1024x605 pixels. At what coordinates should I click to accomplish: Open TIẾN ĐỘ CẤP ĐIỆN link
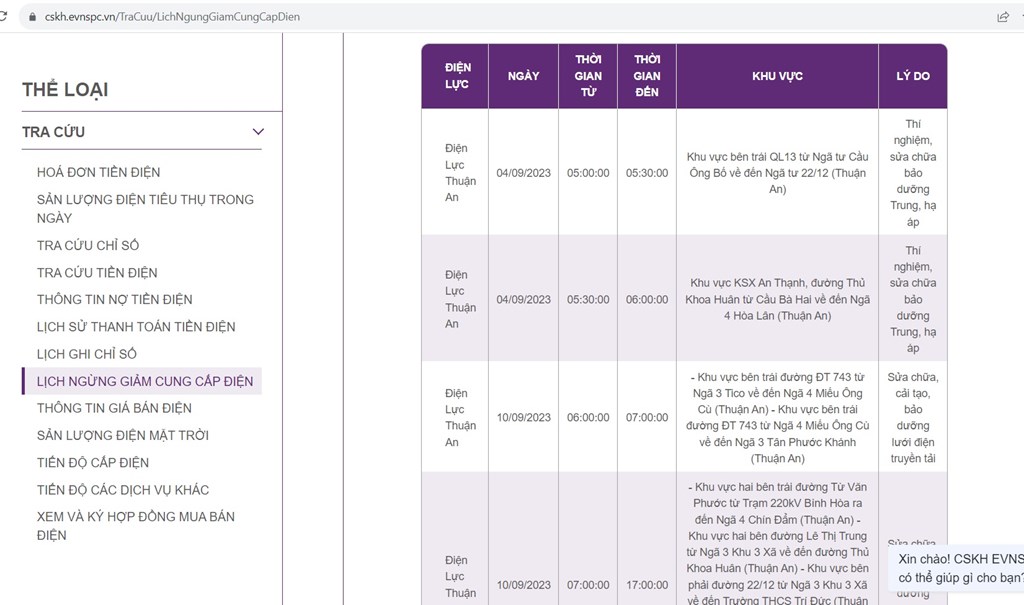(x=93, y=463)
